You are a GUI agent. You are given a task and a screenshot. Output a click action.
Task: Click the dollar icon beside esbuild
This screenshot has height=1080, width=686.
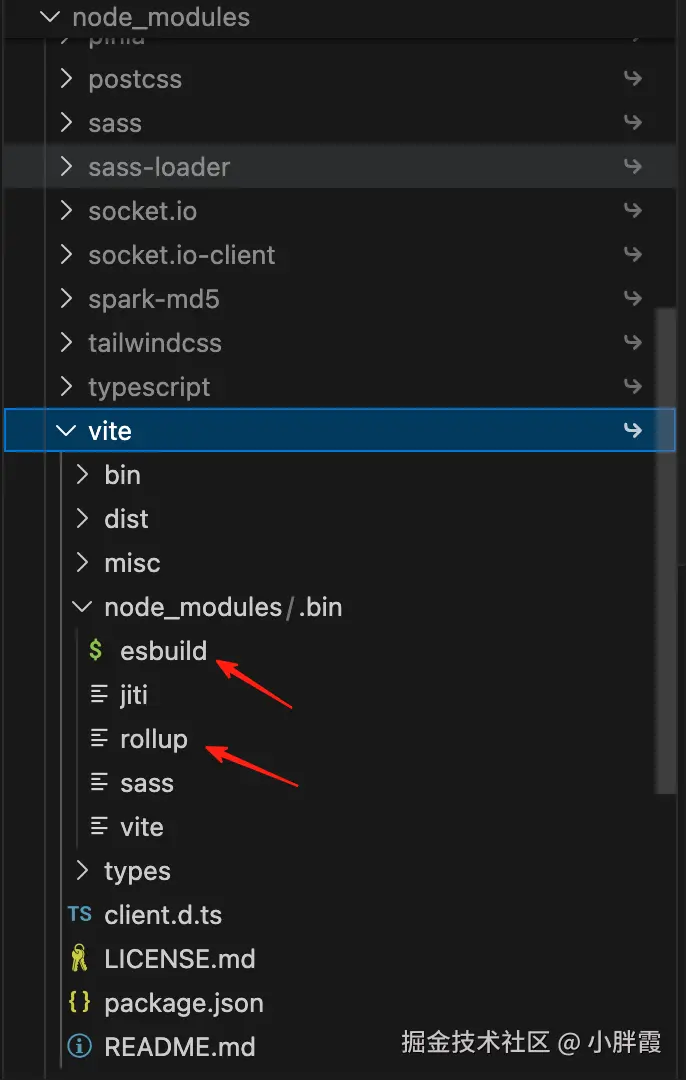96,651
